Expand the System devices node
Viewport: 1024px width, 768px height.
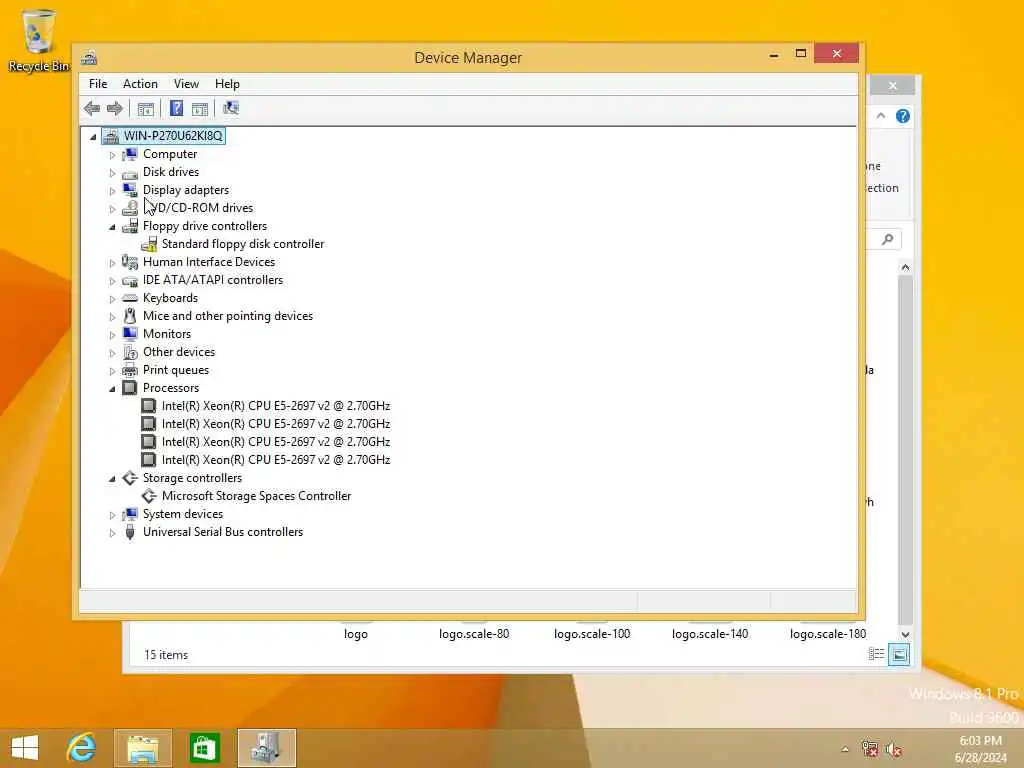(x=112, y=515)
